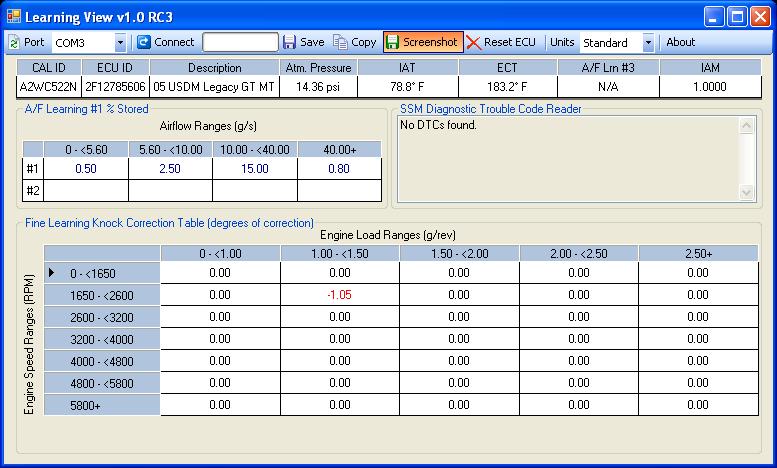The width and height of the screenshot is (777, 468).
Task: Select the CAL ID value A2WC522N
Action: [49, 87]
